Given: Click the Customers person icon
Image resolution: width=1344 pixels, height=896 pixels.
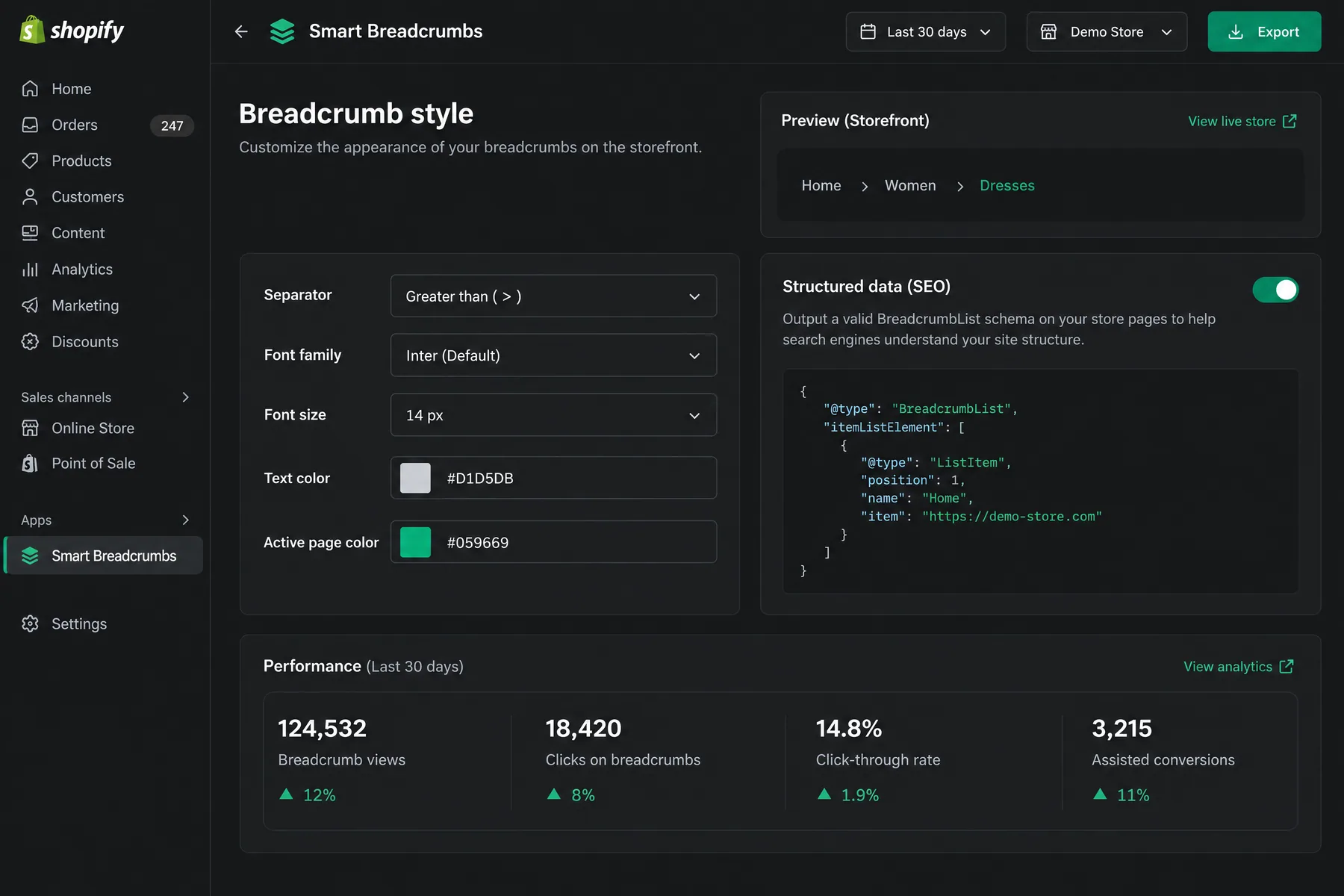Looking at the screenshot, I should click(30, 197).
